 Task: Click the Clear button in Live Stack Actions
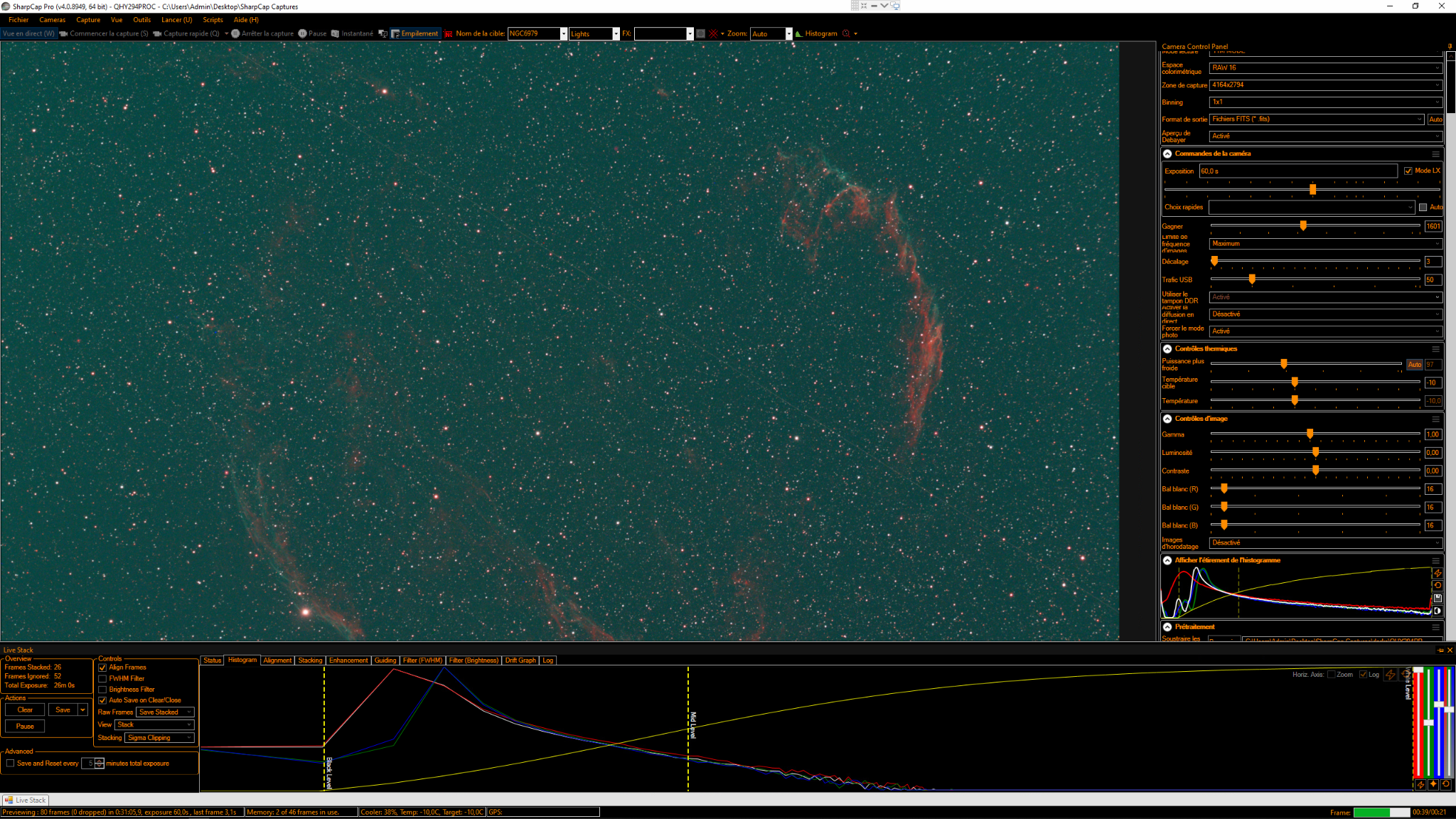point(25,710)
